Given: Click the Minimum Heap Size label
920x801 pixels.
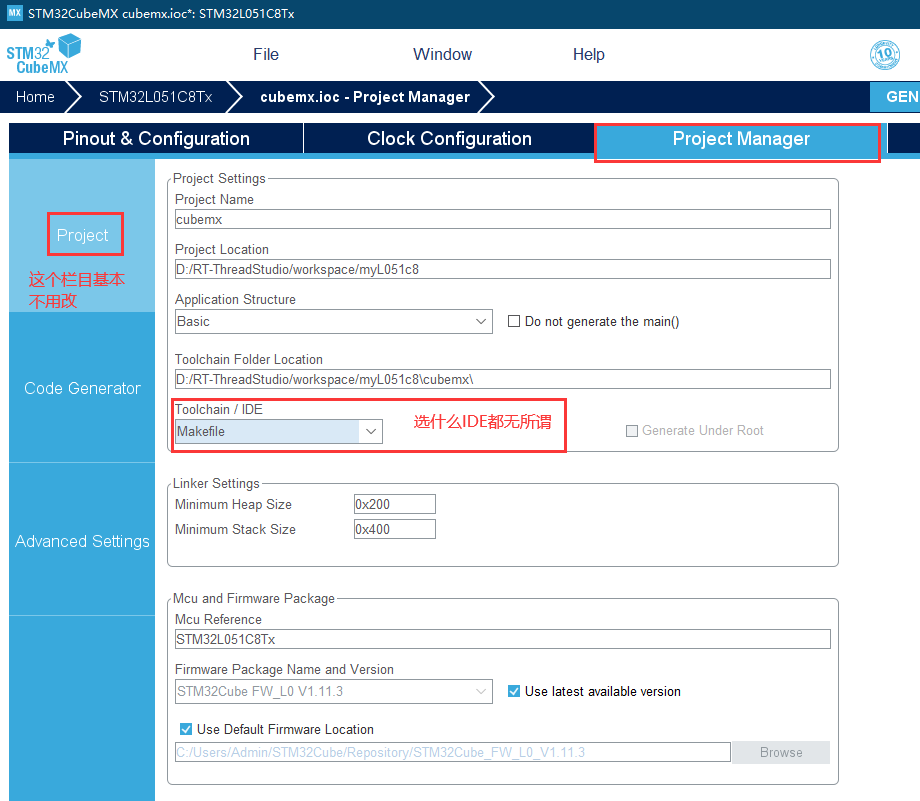Looking at the screenshot, I should tap(233, 505).
